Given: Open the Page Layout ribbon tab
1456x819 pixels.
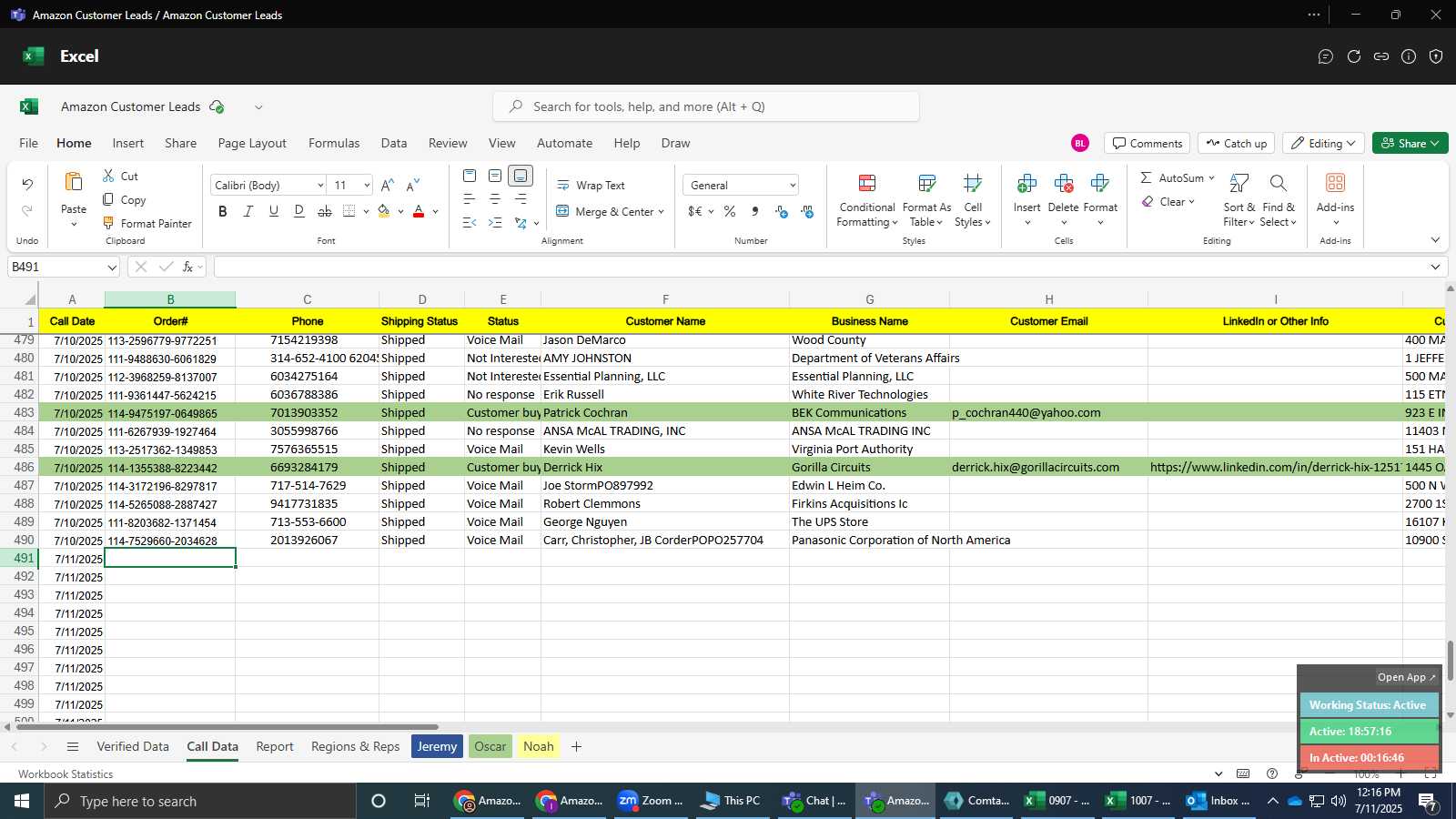Looking at the screenshot, I should point(252,143).
